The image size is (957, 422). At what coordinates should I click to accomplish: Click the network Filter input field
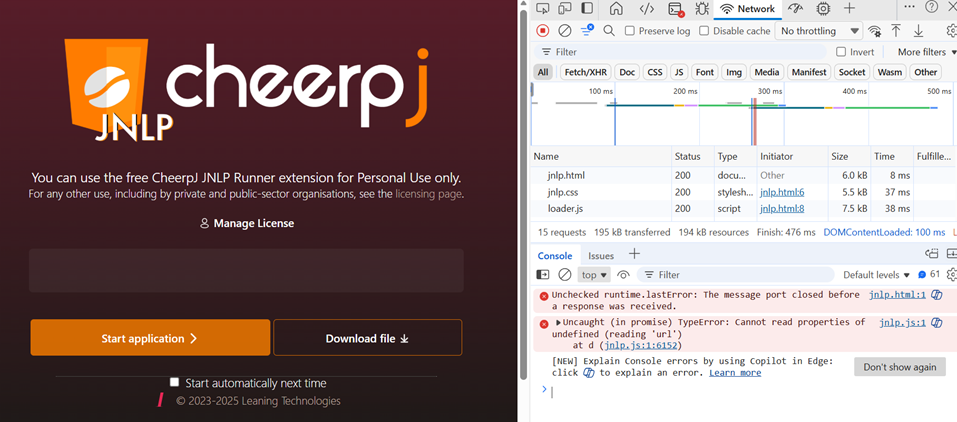click(681, 52)
